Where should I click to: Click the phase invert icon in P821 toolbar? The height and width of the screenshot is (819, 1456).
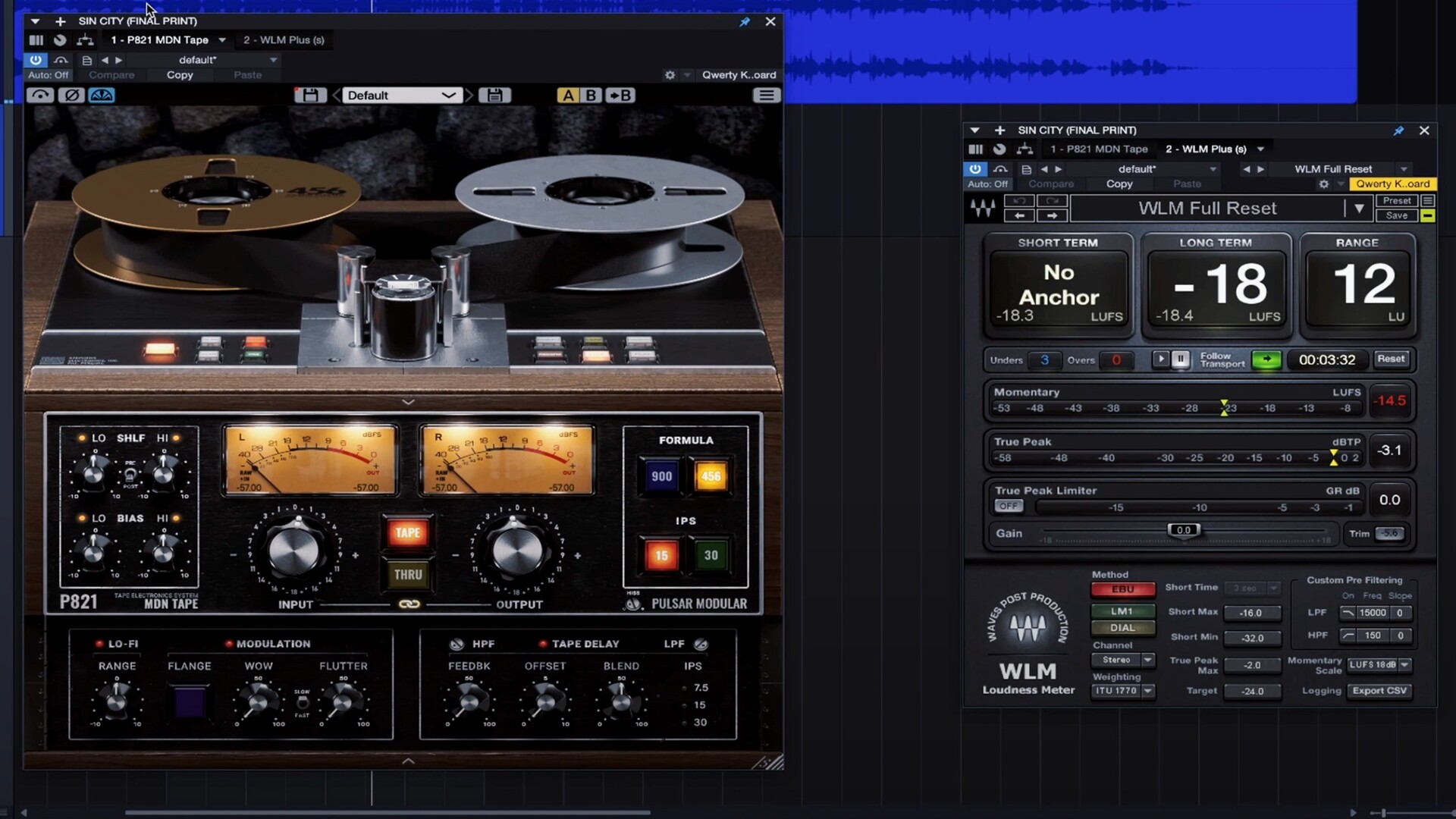point(71,96)
